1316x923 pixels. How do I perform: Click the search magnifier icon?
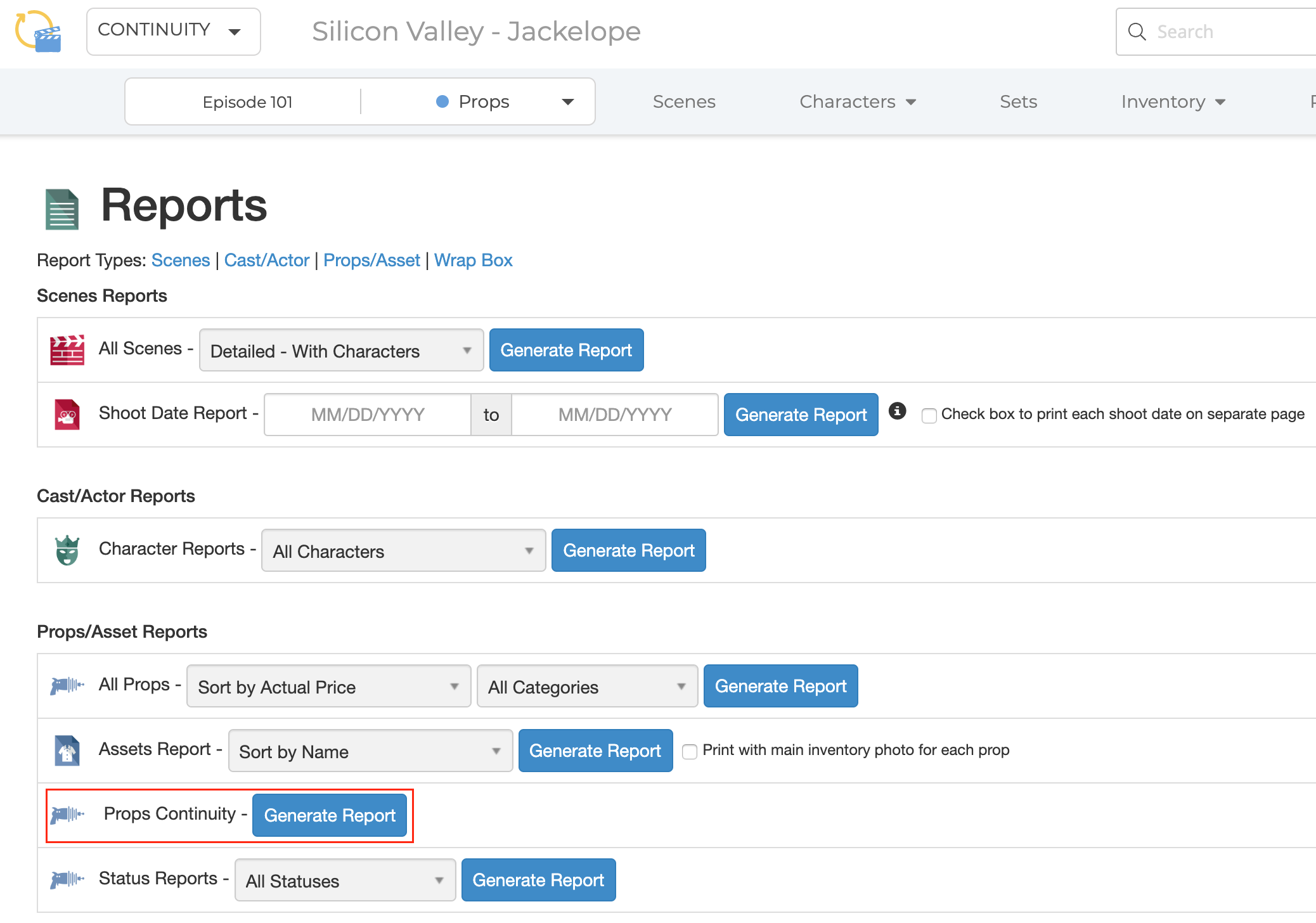(1137, 32)
